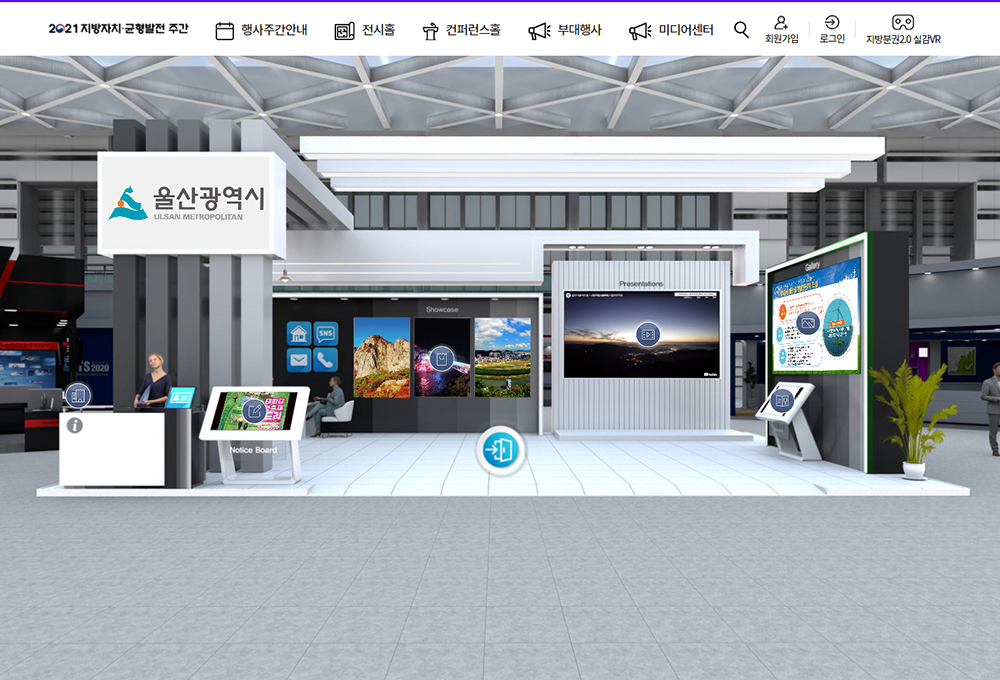Click the Notice Board label
The image size is (1000, 680).
point(253,450)
